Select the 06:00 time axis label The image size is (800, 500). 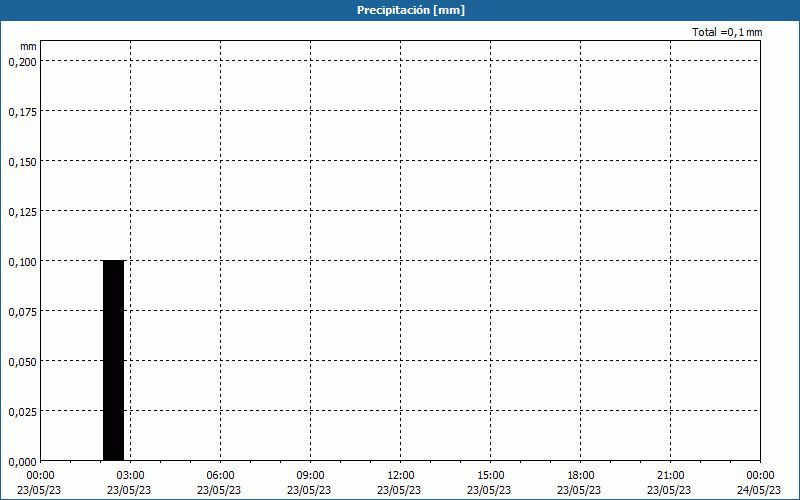pyautogui.click(x=220, y=476)
